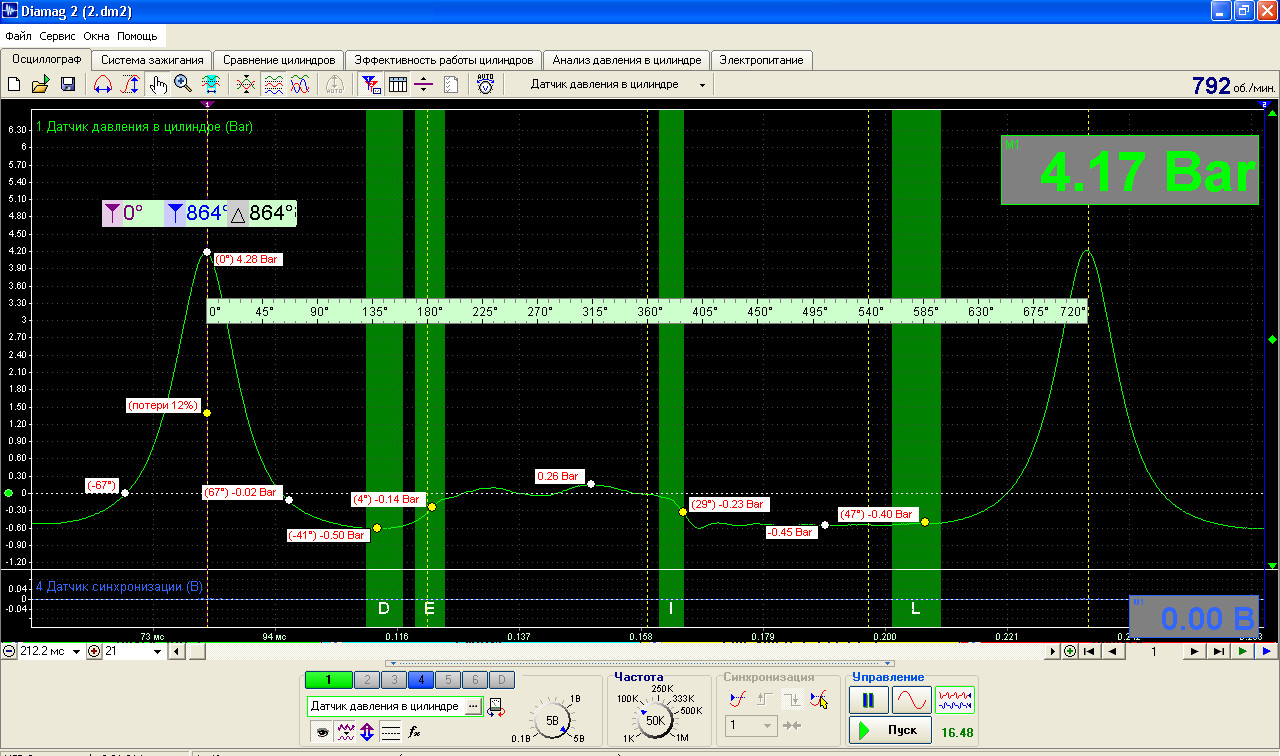The image size is (1280, 756).
Task: Click the cyan fit-to-screen icon
Action: pyautogui.click(x=211, y=85)
